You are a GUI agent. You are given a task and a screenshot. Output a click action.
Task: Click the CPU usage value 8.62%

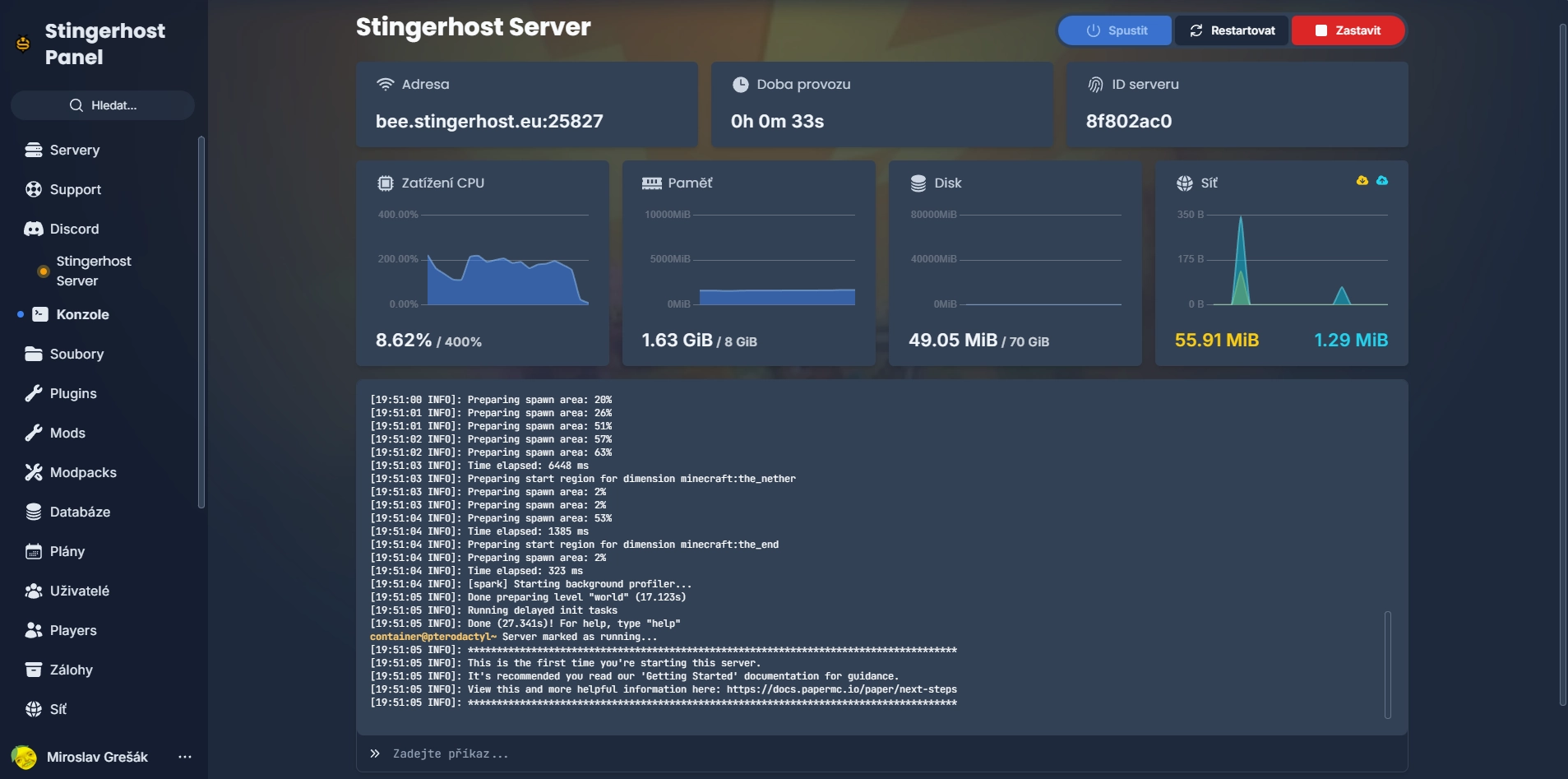404,340
